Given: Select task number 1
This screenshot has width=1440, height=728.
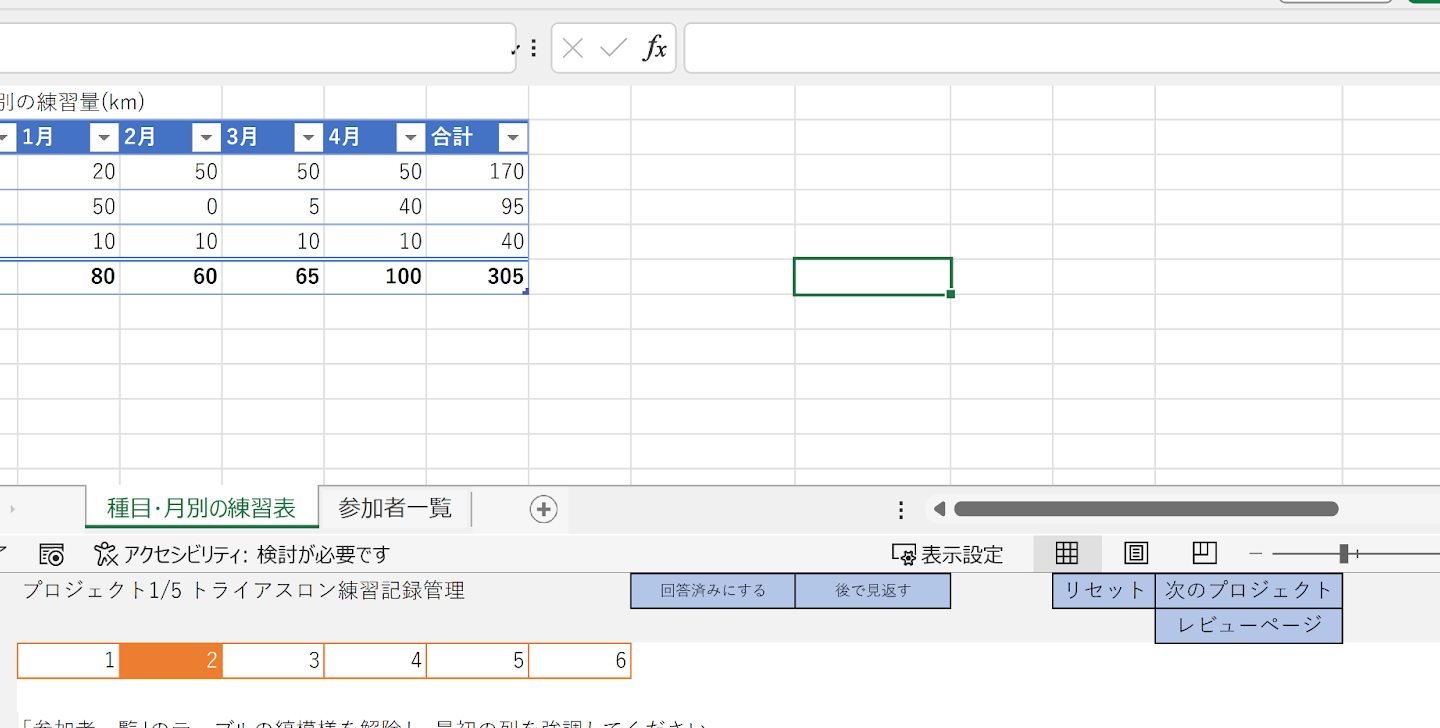Looking at the screenshot, I should [x=69, y=661].
